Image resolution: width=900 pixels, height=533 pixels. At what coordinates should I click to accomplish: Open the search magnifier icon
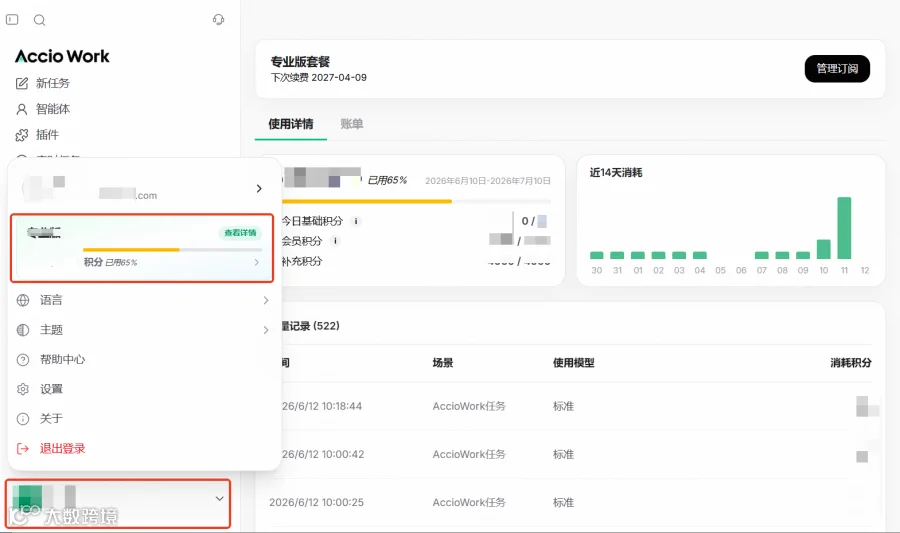(x=40, y=20)
